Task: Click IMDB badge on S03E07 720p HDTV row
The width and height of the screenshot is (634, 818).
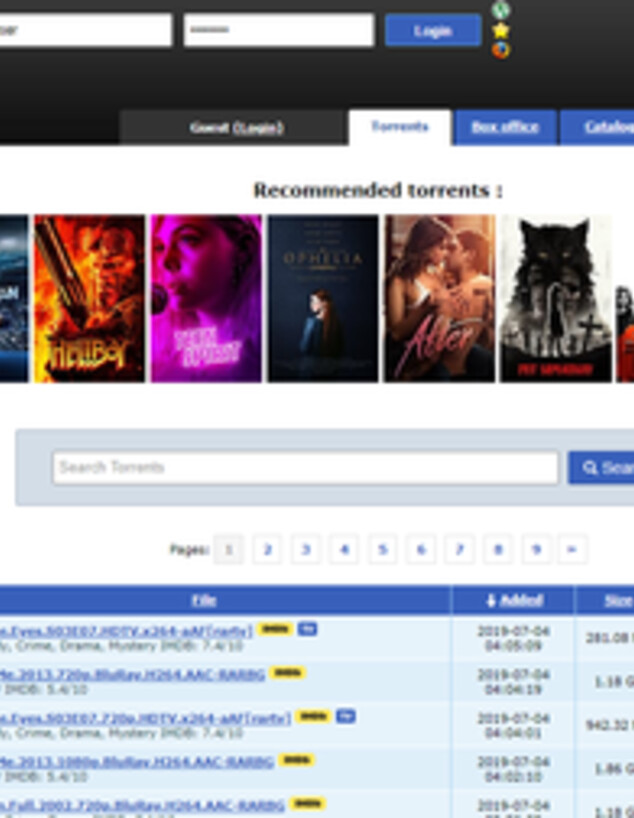Action: [x=313, y=716]
